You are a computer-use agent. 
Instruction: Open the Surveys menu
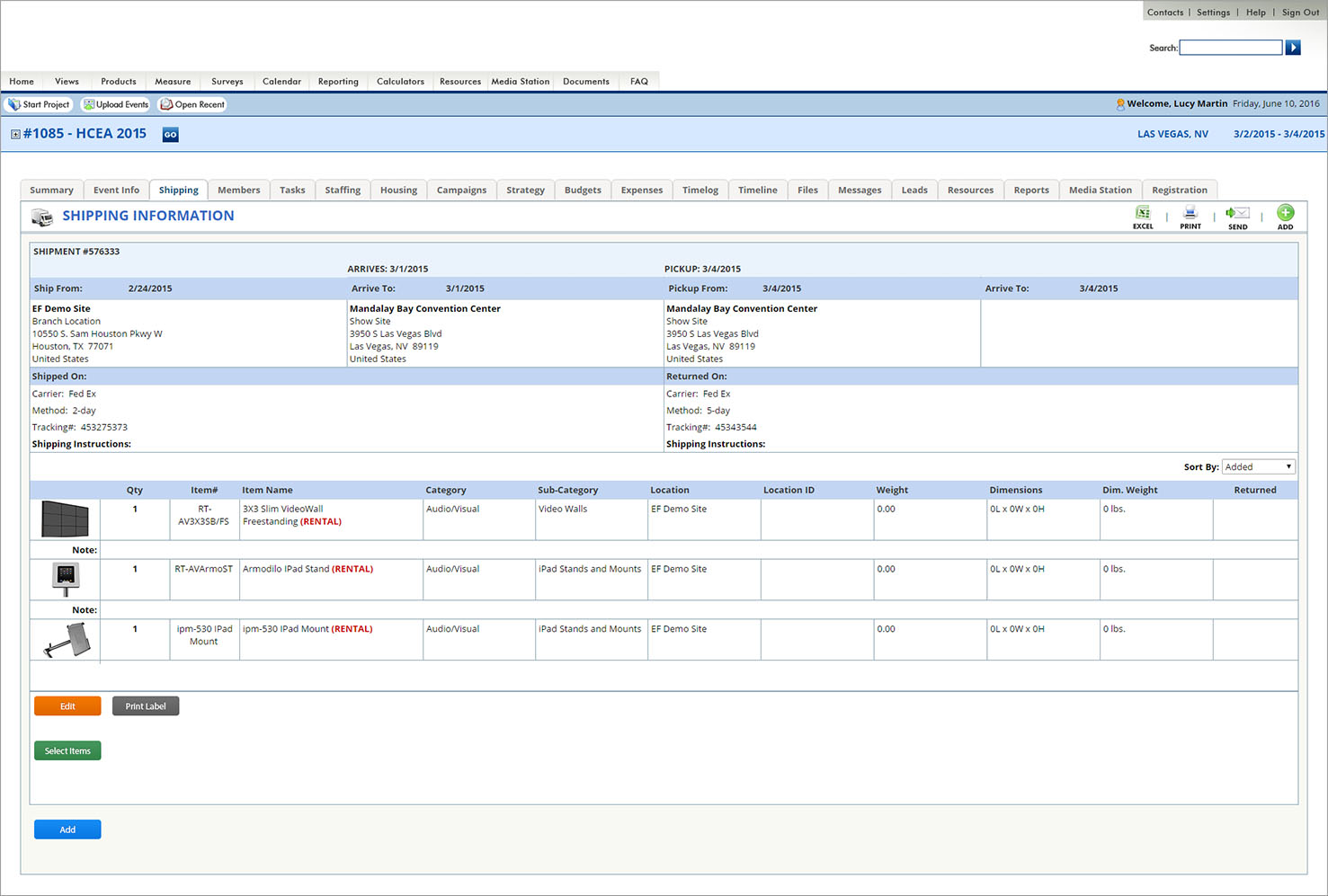(x=227, y=81)
